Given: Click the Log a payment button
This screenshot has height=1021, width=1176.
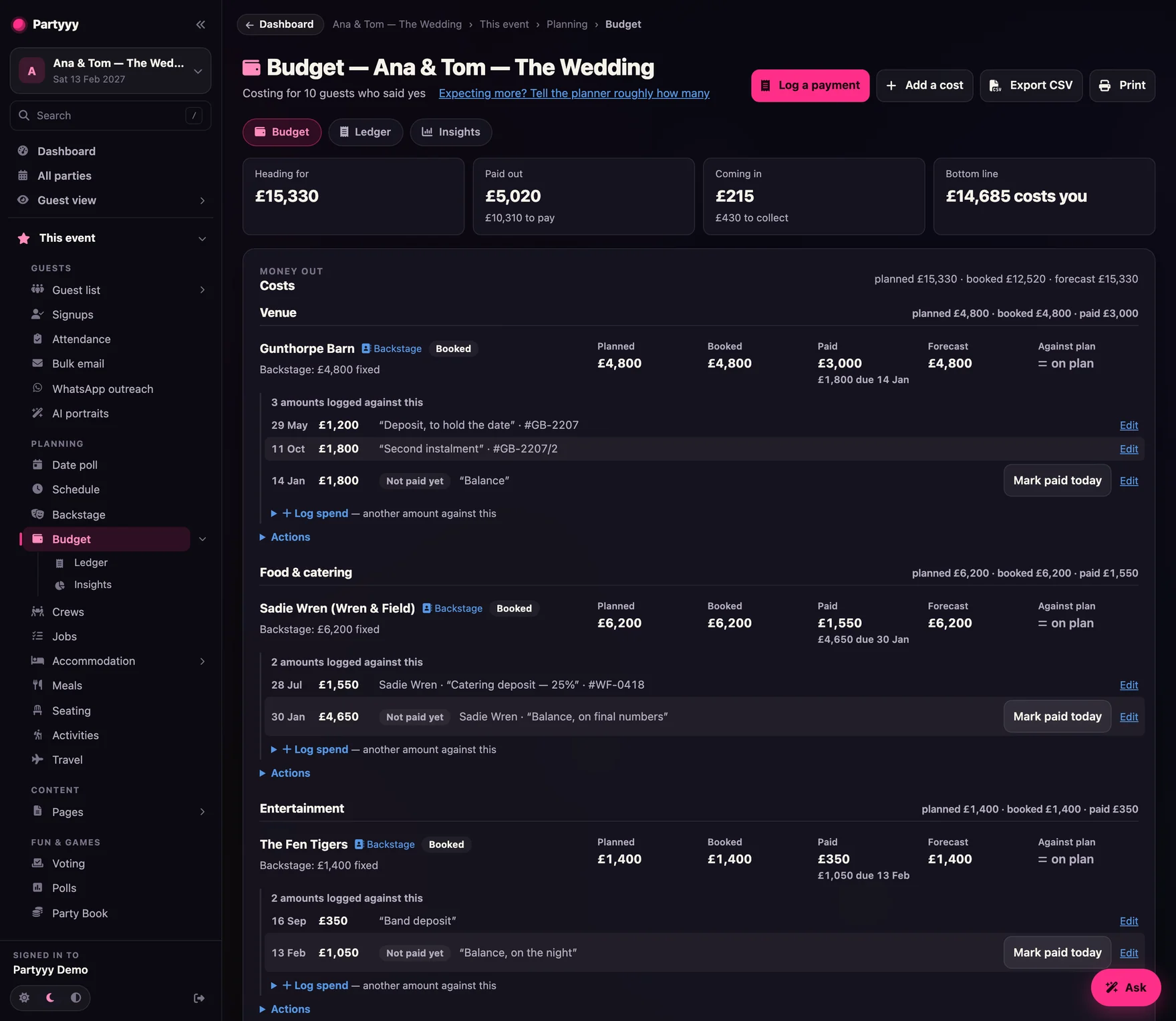Looking at the screenshot, I should [x=811, y=86].
